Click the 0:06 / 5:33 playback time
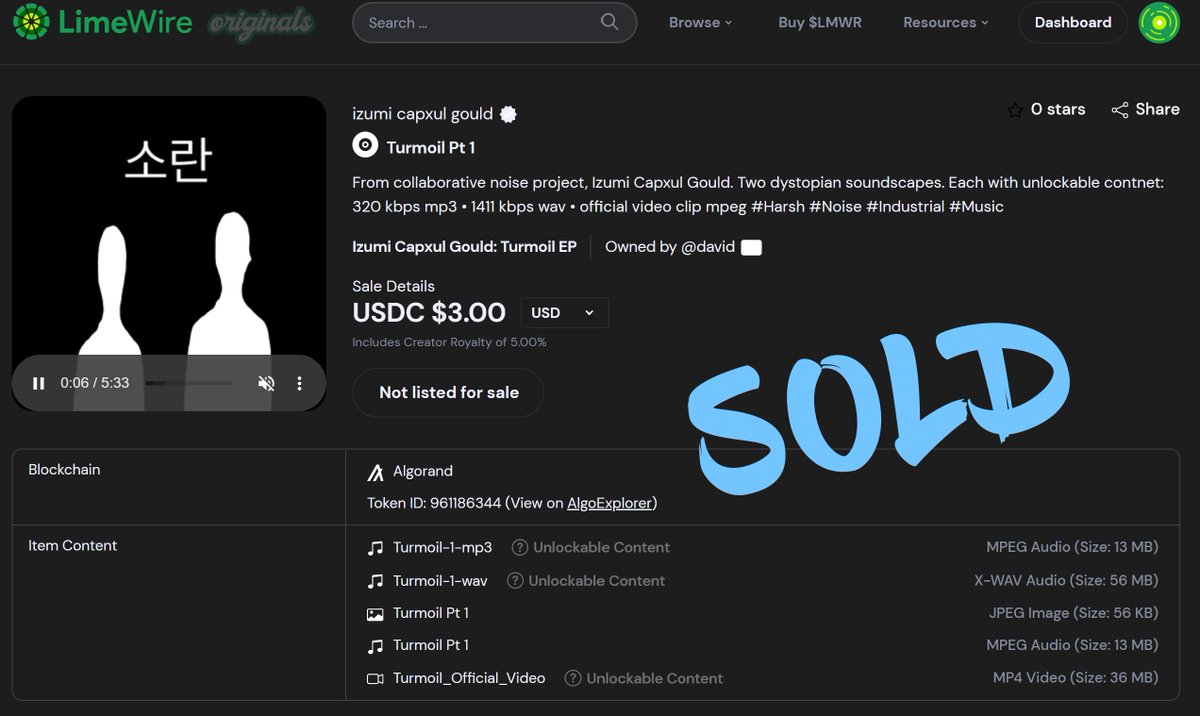 pos(94,383)
